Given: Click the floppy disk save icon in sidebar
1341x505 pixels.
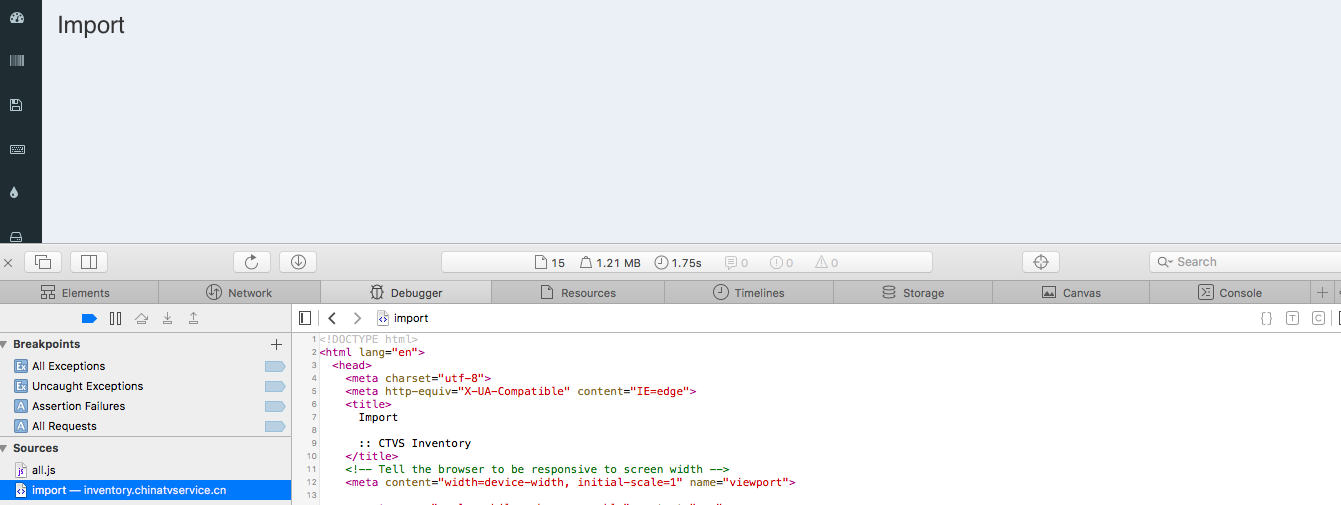Looking at the screenshot, I should click(16, 105).
